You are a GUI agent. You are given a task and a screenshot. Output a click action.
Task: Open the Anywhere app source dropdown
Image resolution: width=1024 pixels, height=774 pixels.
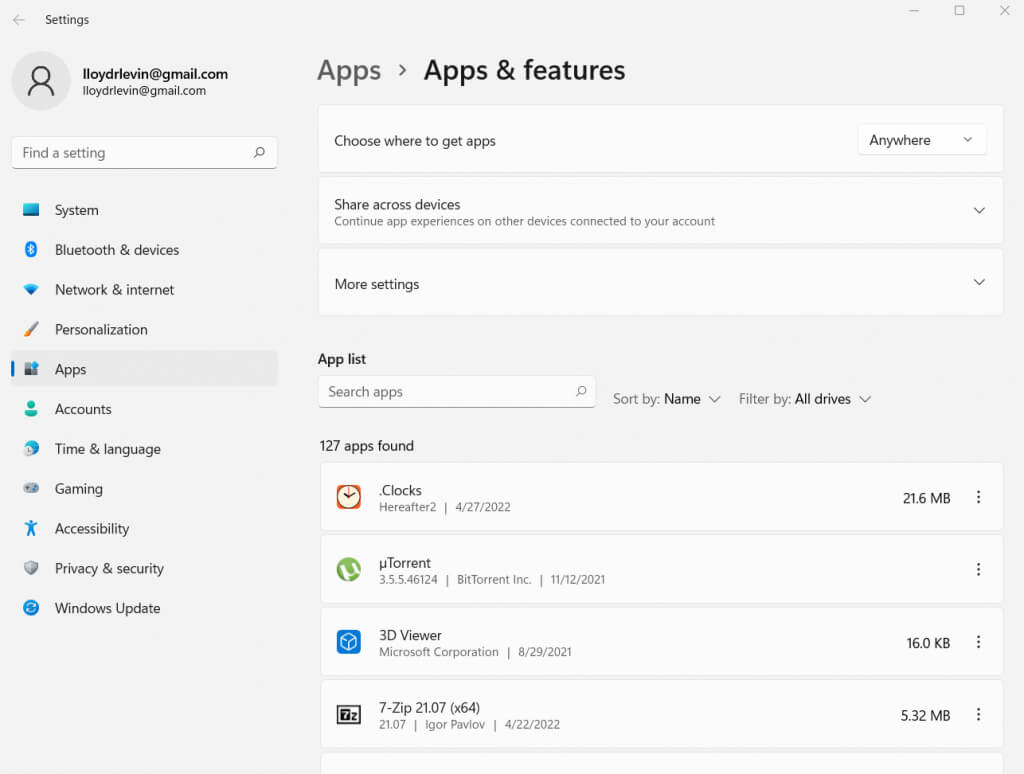[x=921, y=140]
